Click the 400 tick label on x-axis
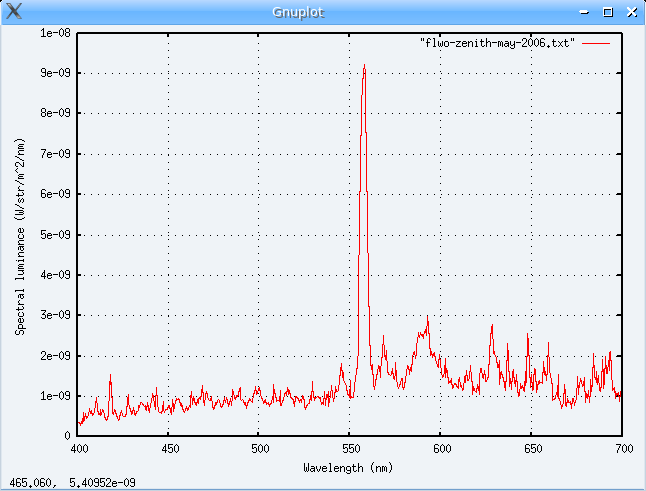 click(78, 450)
